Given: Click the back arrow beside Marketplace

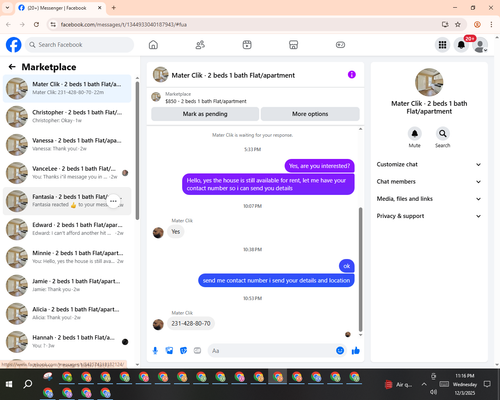Looking at the screenshot, I should [x=12, y=67].
